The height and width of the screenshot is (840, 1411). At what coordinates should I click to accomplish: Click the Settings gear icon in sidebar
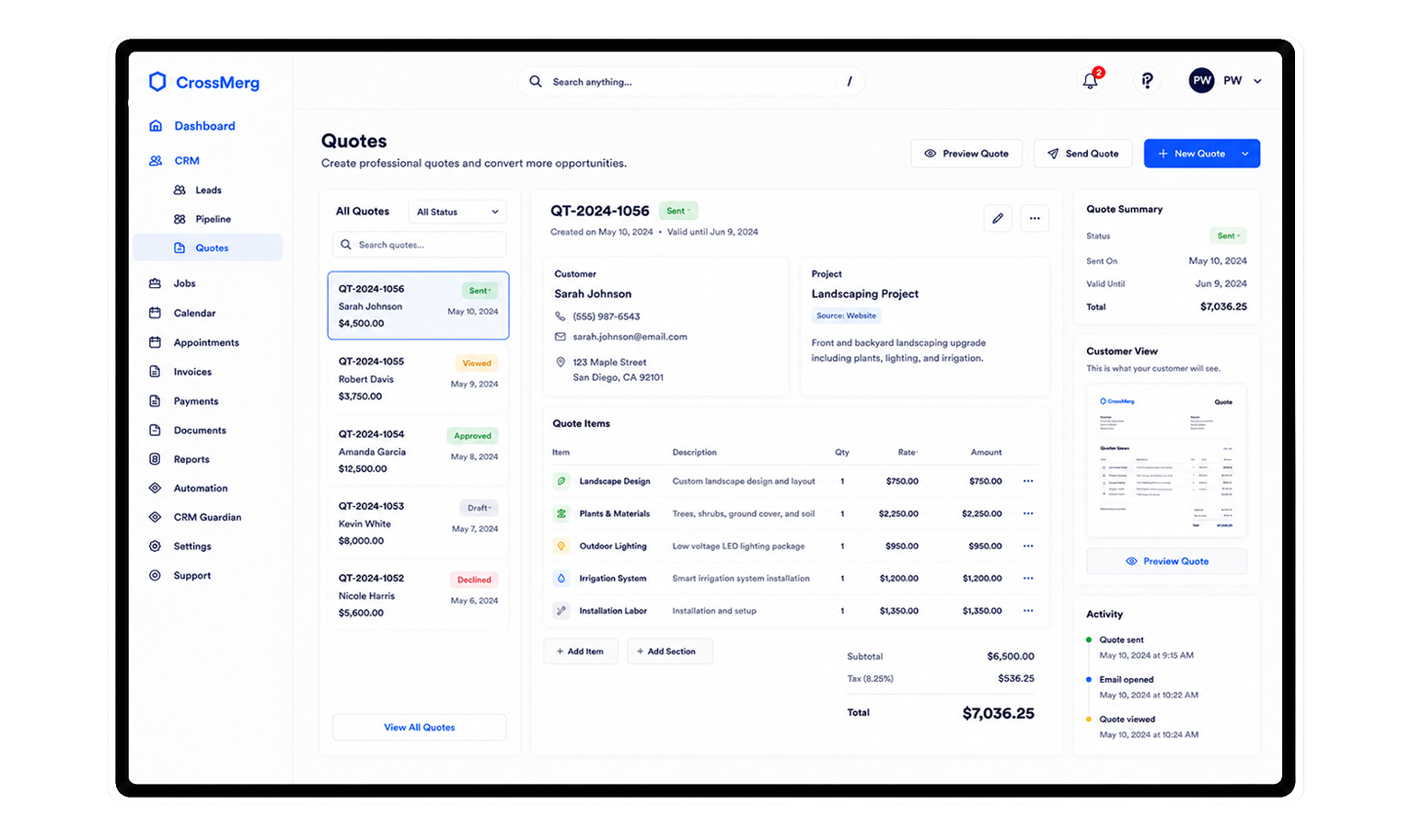point(155,547)
